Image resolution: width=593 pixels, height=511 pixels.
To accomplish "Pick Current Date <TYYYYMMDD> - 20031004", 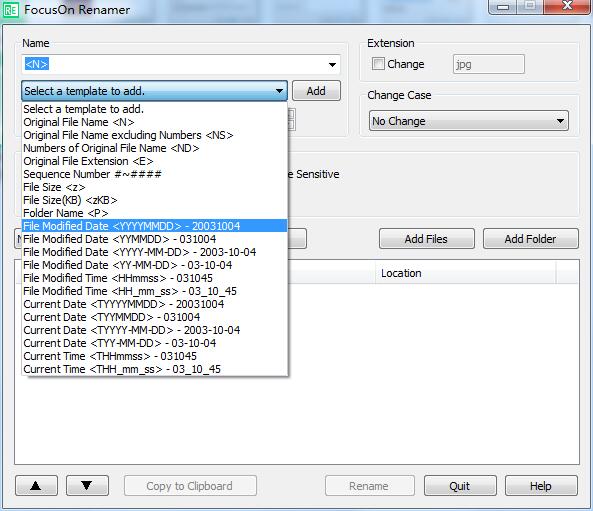I will click(155, 304).
